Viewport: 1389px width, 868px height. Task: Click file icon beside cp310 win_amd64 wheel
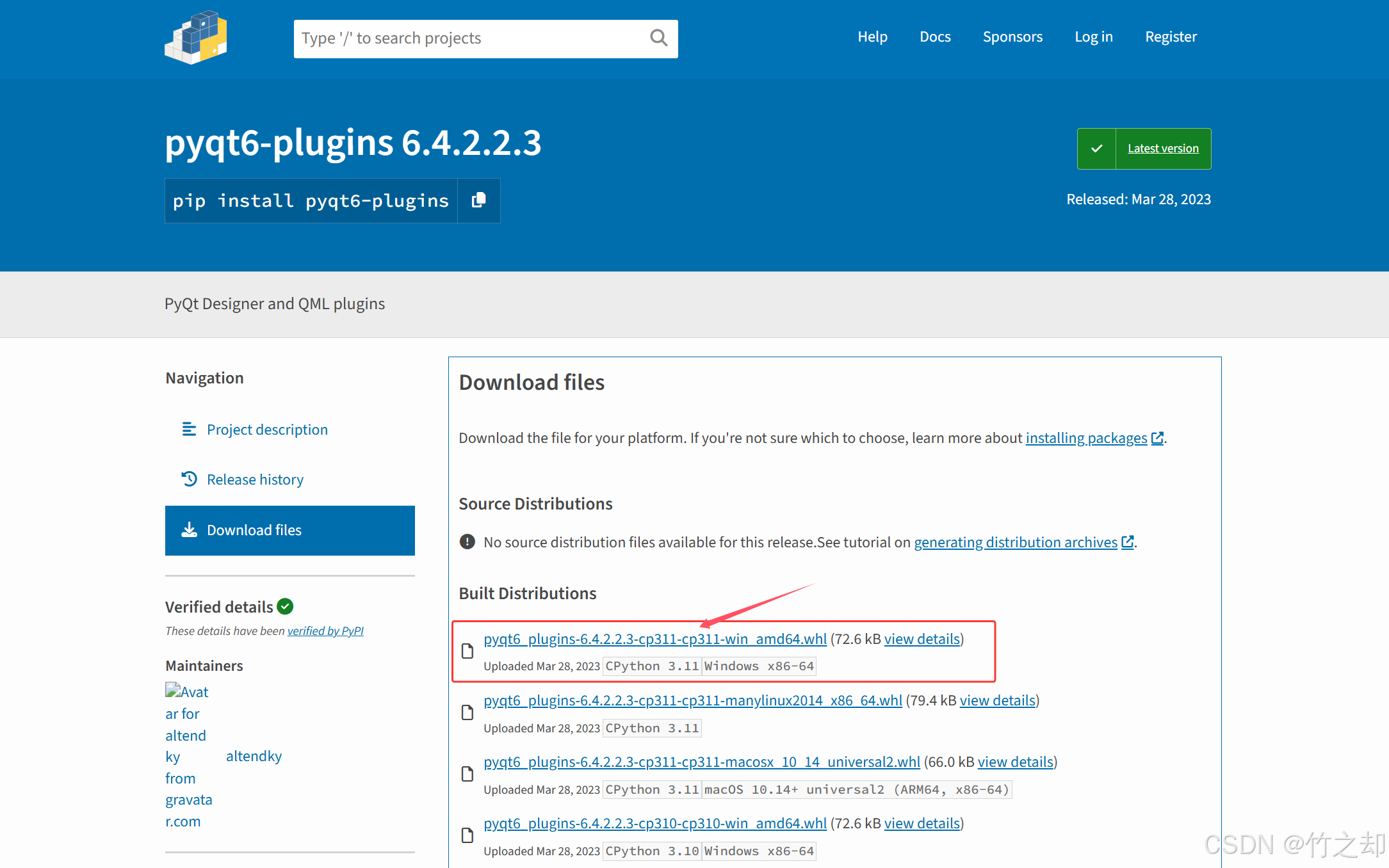tap(467, 835)
